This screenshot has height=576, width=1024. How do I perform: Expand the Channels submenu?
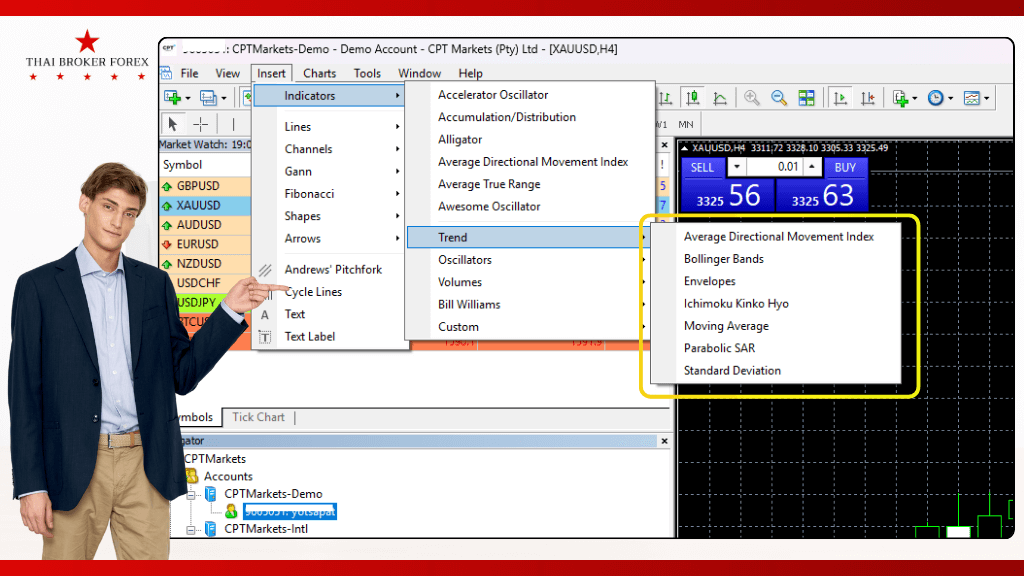[328, 149]
